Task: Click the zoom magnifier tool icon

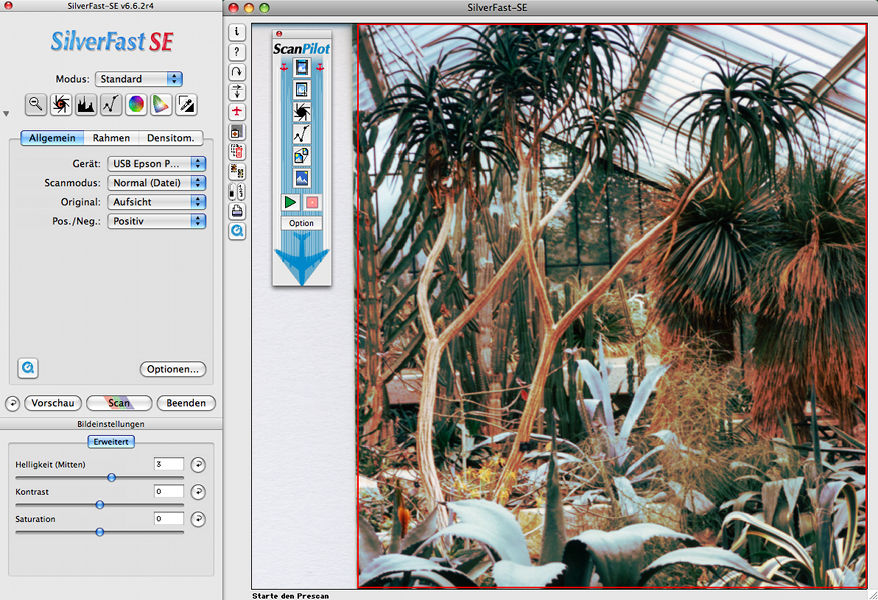Action: point(36,104)
